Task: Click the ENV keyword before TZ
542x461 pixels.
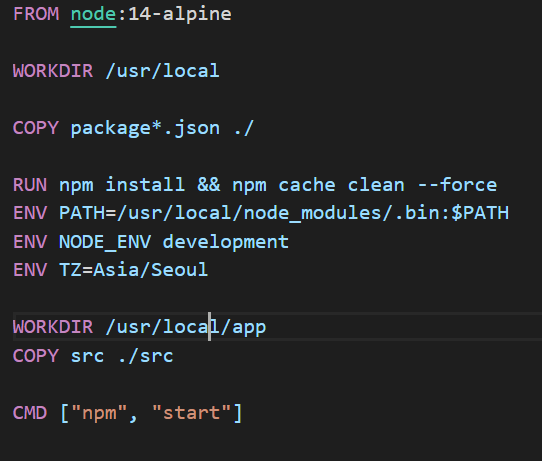Action: coord(30,270)
